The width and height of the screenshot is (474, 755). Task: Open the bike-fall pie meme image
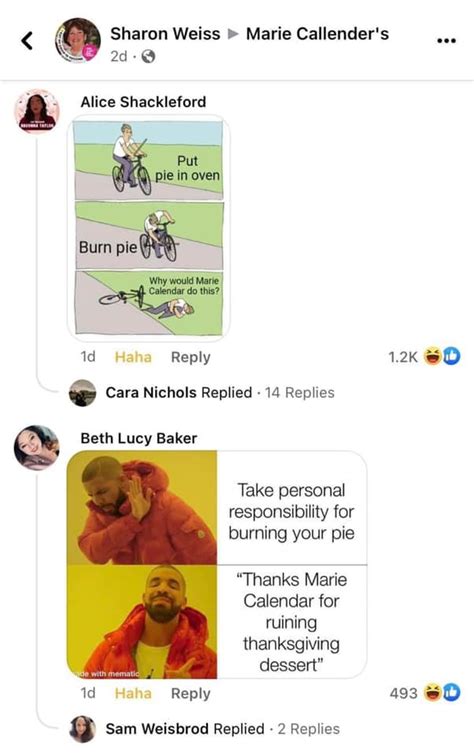pos(149,227)
